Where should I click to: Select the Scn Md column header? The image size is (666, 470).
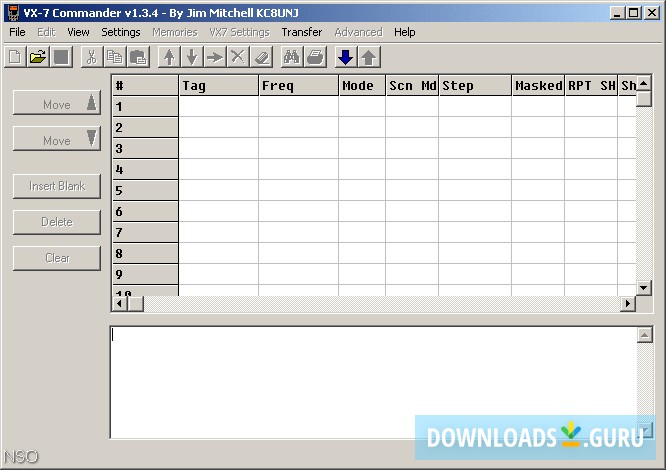tap(412, 85)
